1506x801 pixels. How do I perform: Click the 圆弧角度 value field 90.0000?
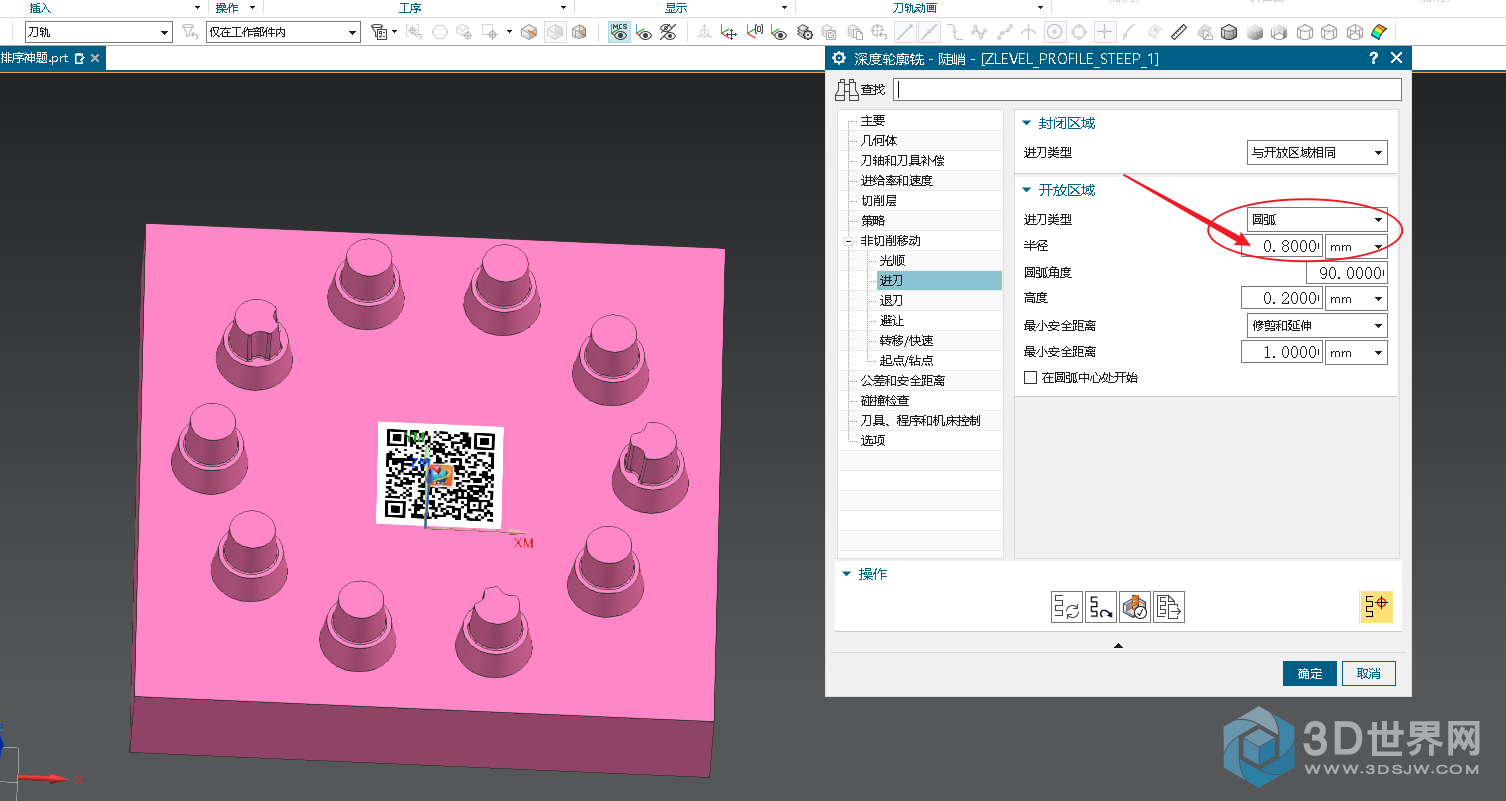pos(1347,273)
